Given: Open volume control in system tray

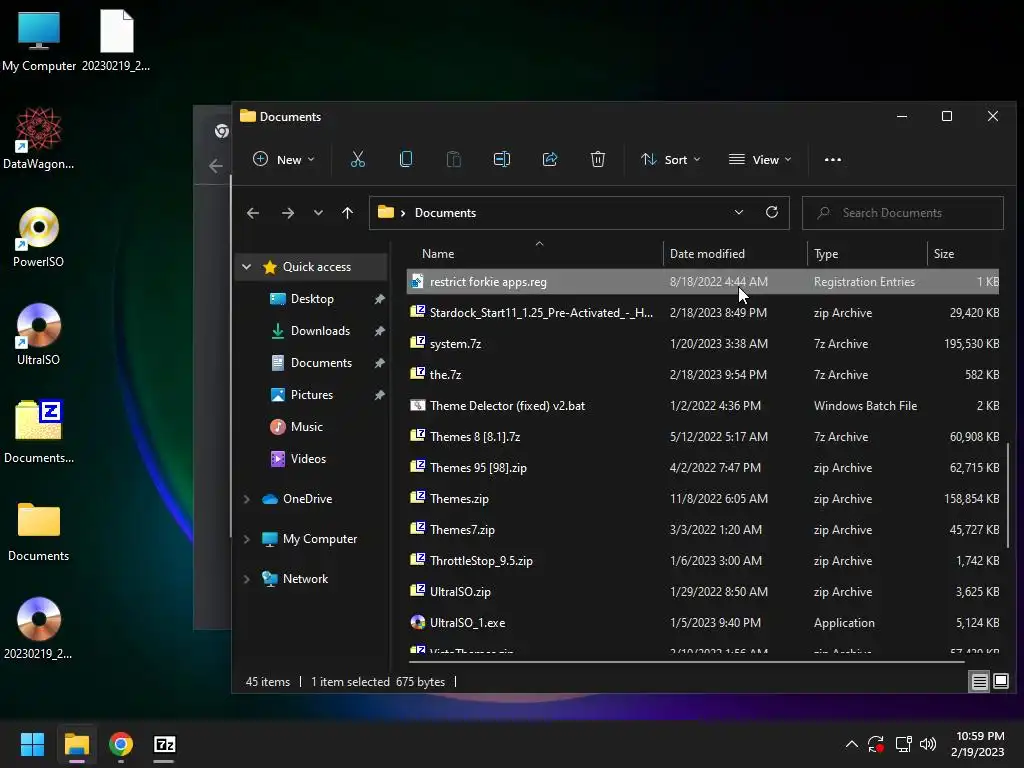Looking at the screenshot, I should click(927, 744).
